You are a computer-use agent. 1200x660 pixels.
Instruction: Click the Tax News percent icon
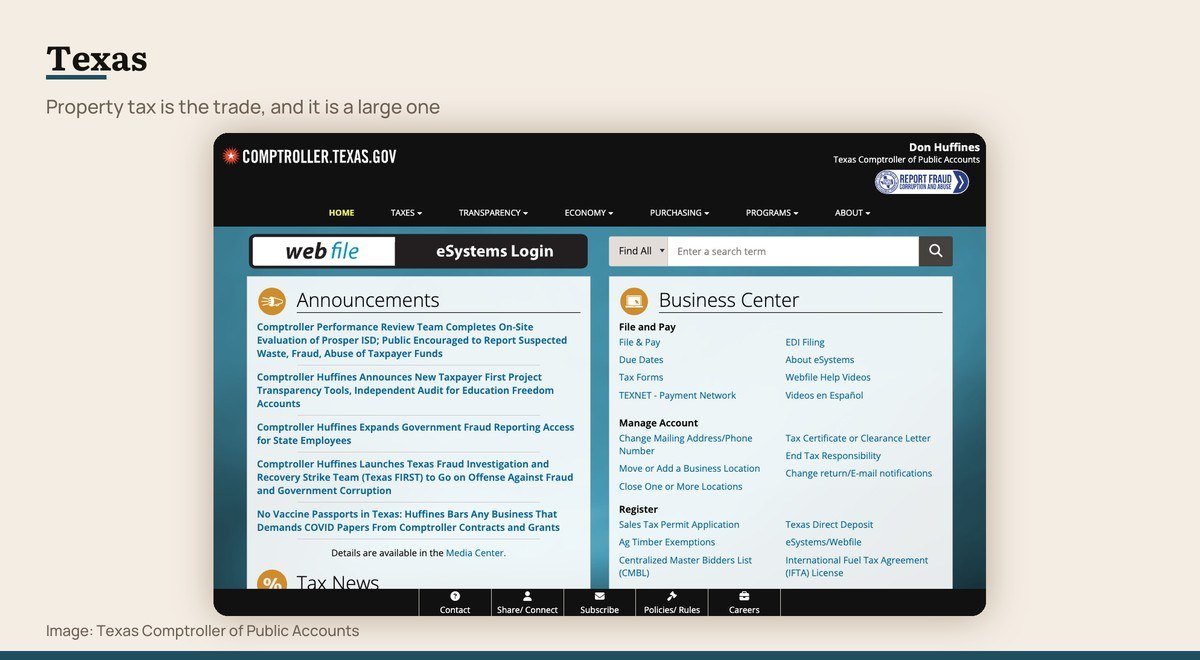pos(272,580)
